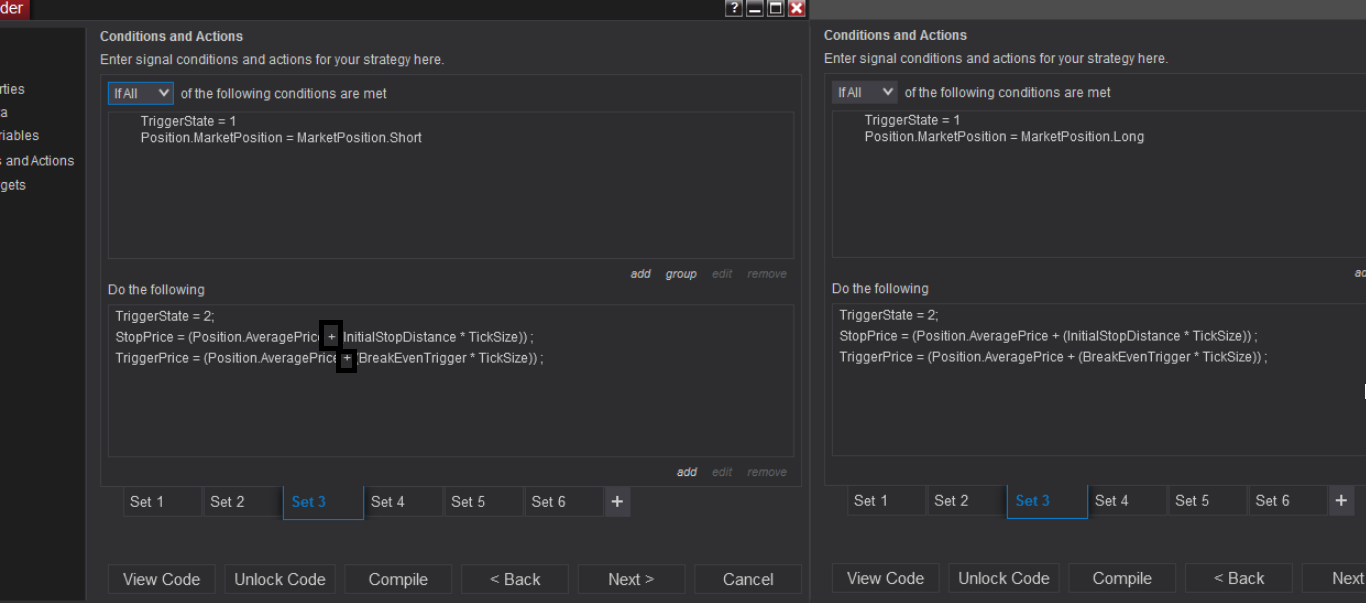Add a new set tab in right panel
The width and height of the screenshot is (1366, 603).
(1341, 501)
